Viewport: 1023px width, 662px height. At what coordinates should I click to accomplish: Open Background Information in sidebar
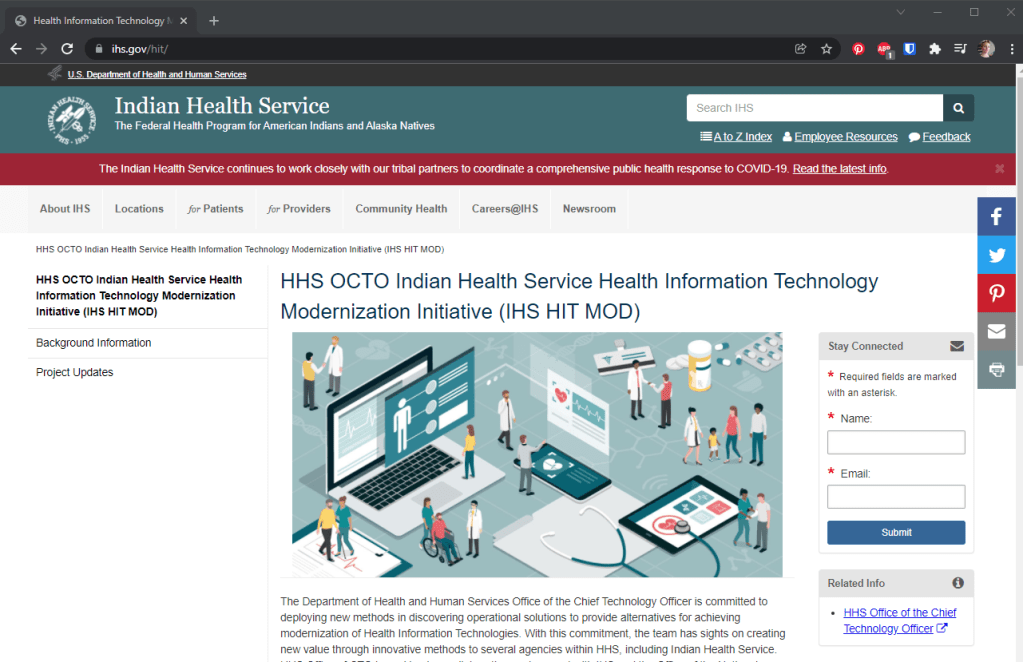(x=94, y=343)
